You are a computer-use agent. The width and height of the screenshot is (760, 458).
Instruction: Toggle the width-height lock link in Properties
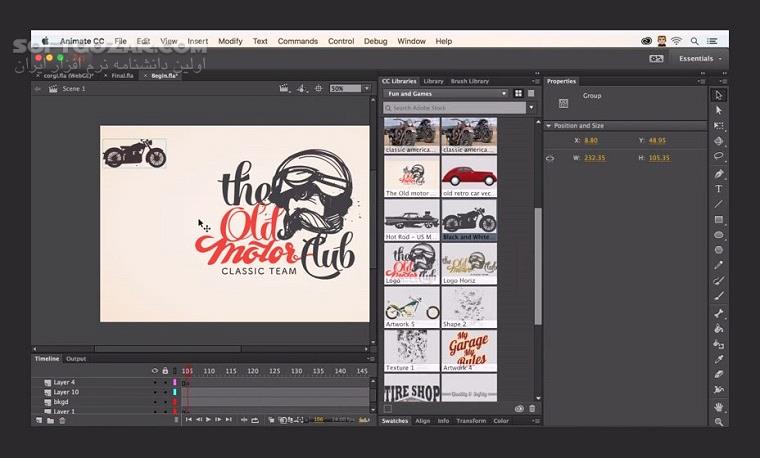pos(550,158)
